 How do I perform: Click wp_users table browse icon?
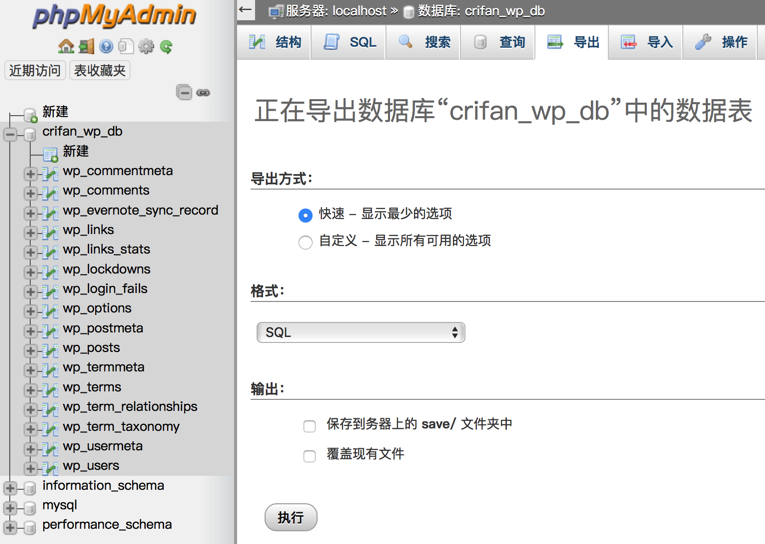coord(49,468)
